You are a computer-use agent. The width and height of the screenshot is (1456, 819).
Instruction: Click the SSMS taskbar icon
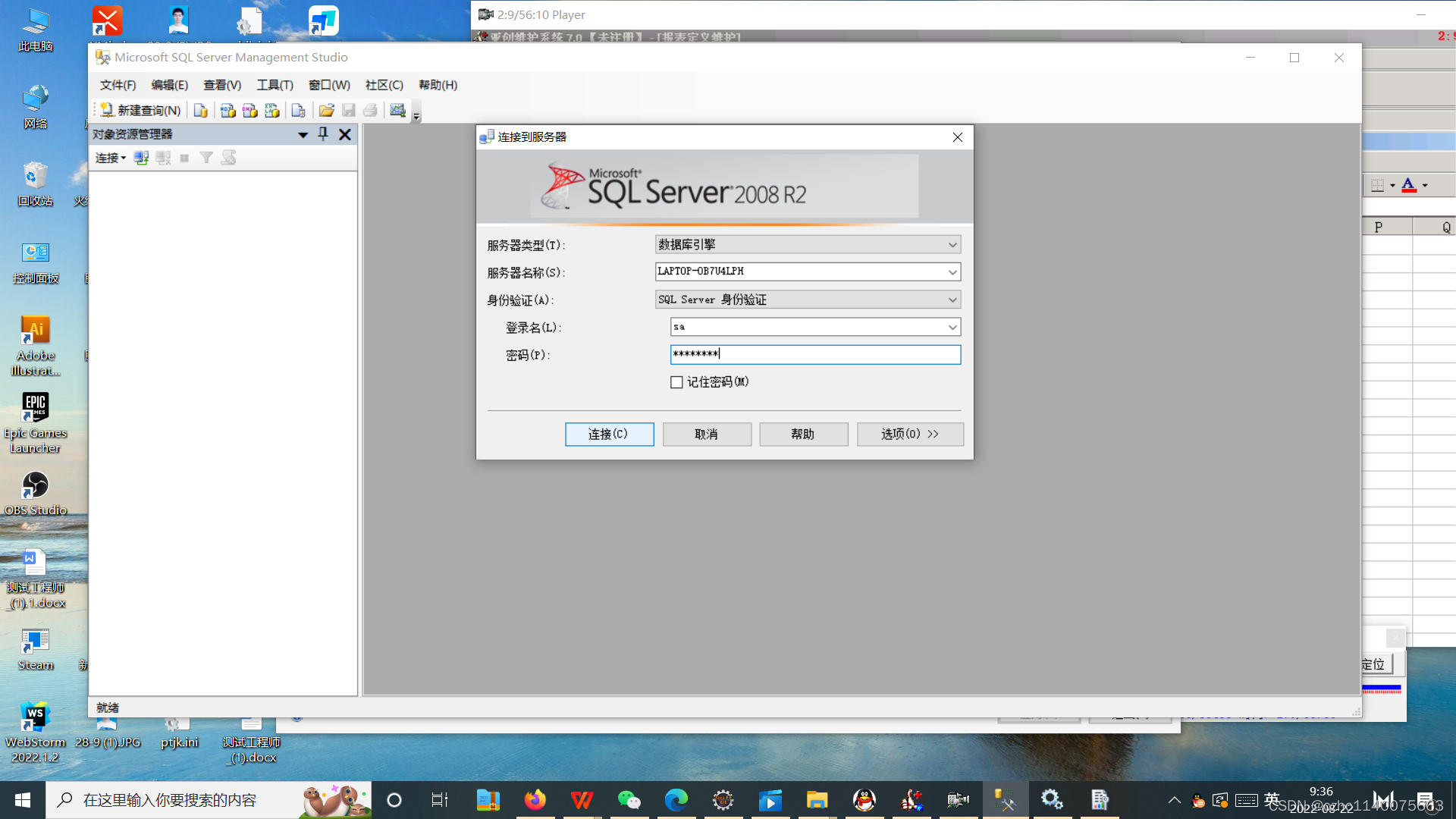pos(1005,800)
